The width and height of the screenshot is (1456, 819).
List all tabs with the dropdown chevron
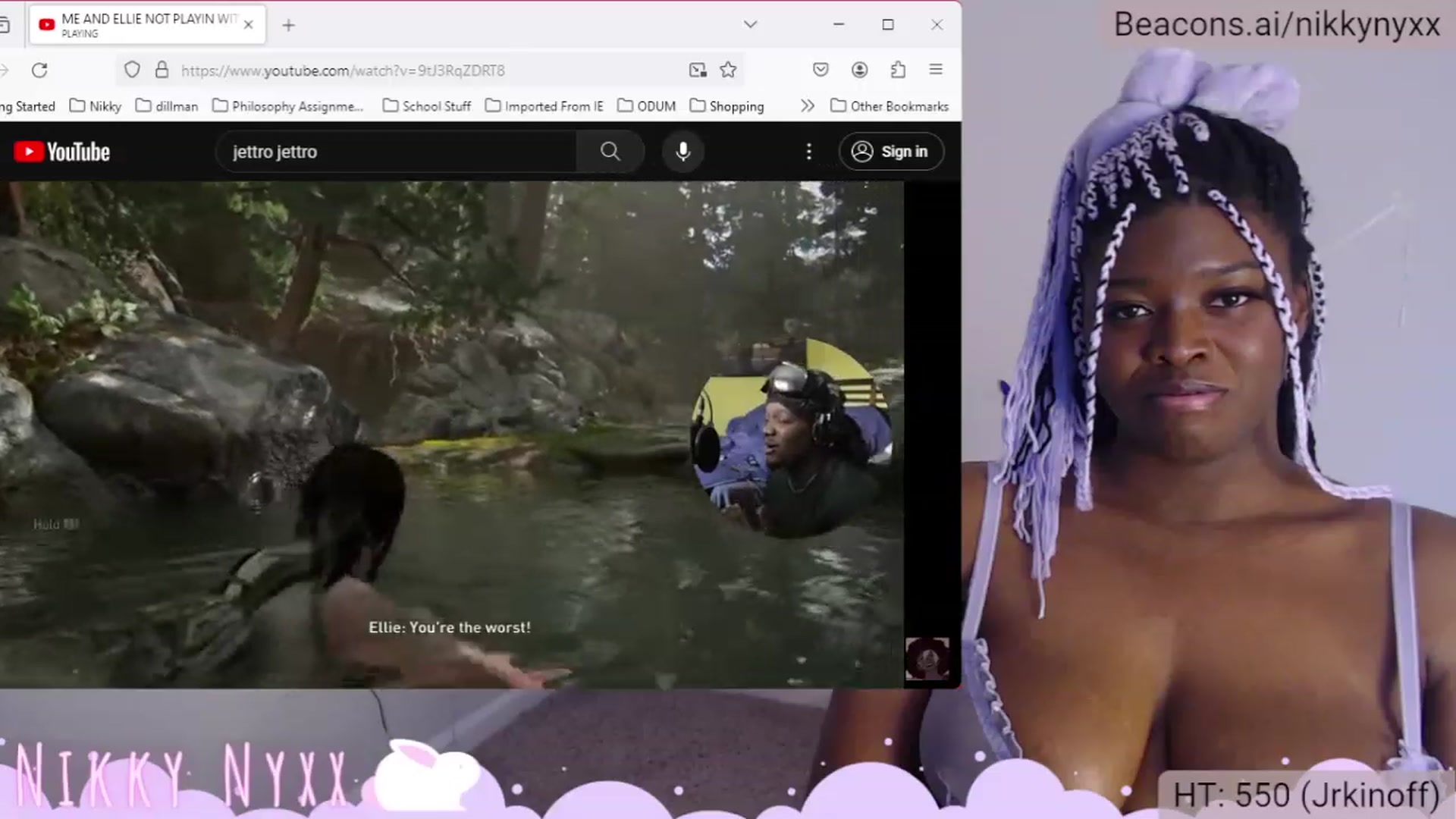pyautogui.click(x=750, y=24)
